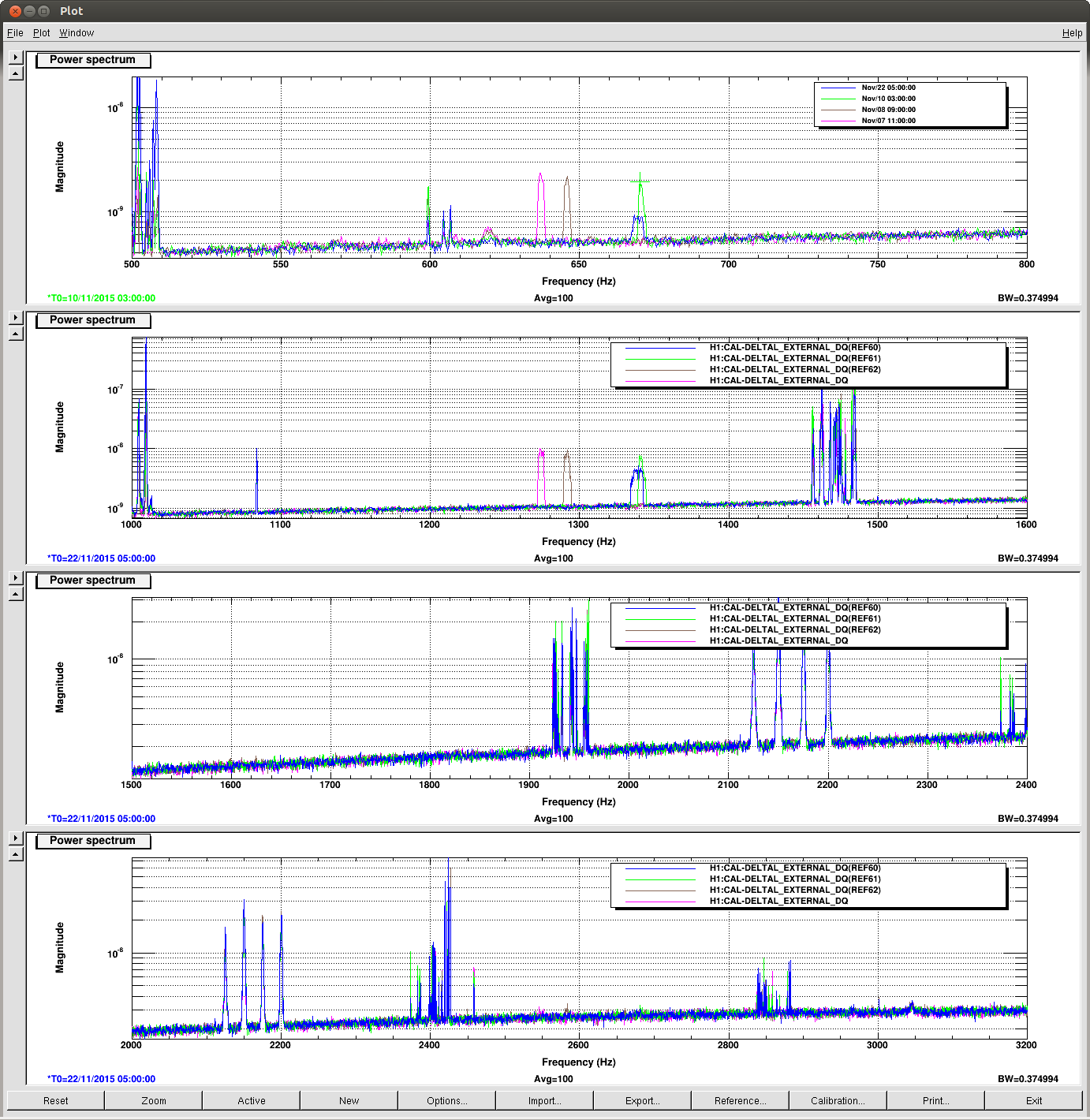Click the New button
The width and height of the screenshot is (1090, 1120).
pyautogui.click(x=349, y=1100)
